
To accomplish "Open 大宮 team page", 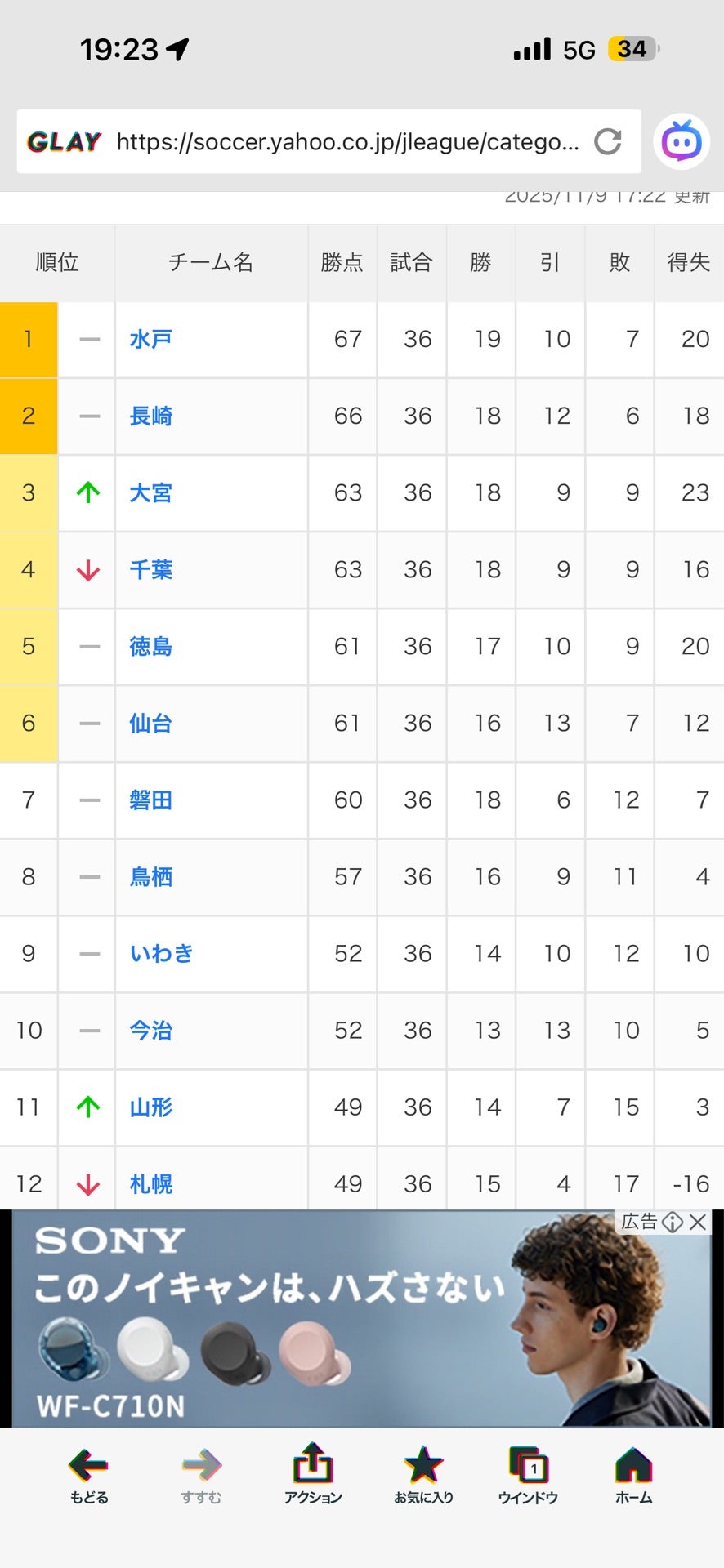I will click(150, 493).
